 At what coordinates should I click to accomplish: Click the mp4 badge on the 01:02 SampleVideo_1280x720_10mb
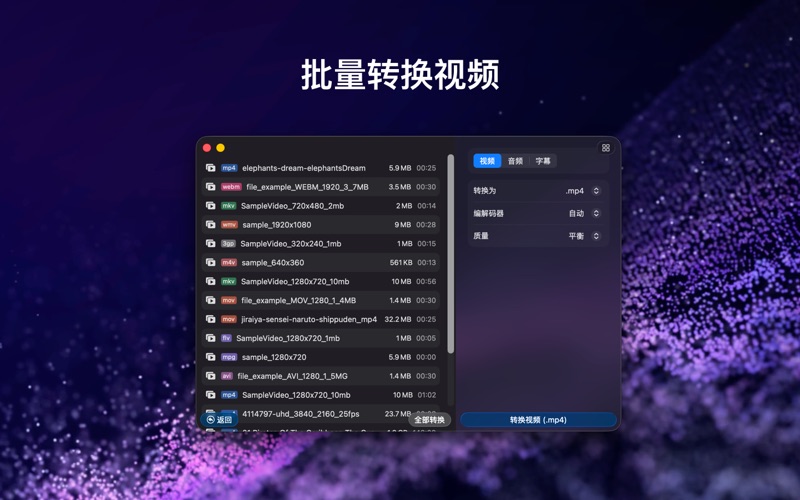(229, 394)
